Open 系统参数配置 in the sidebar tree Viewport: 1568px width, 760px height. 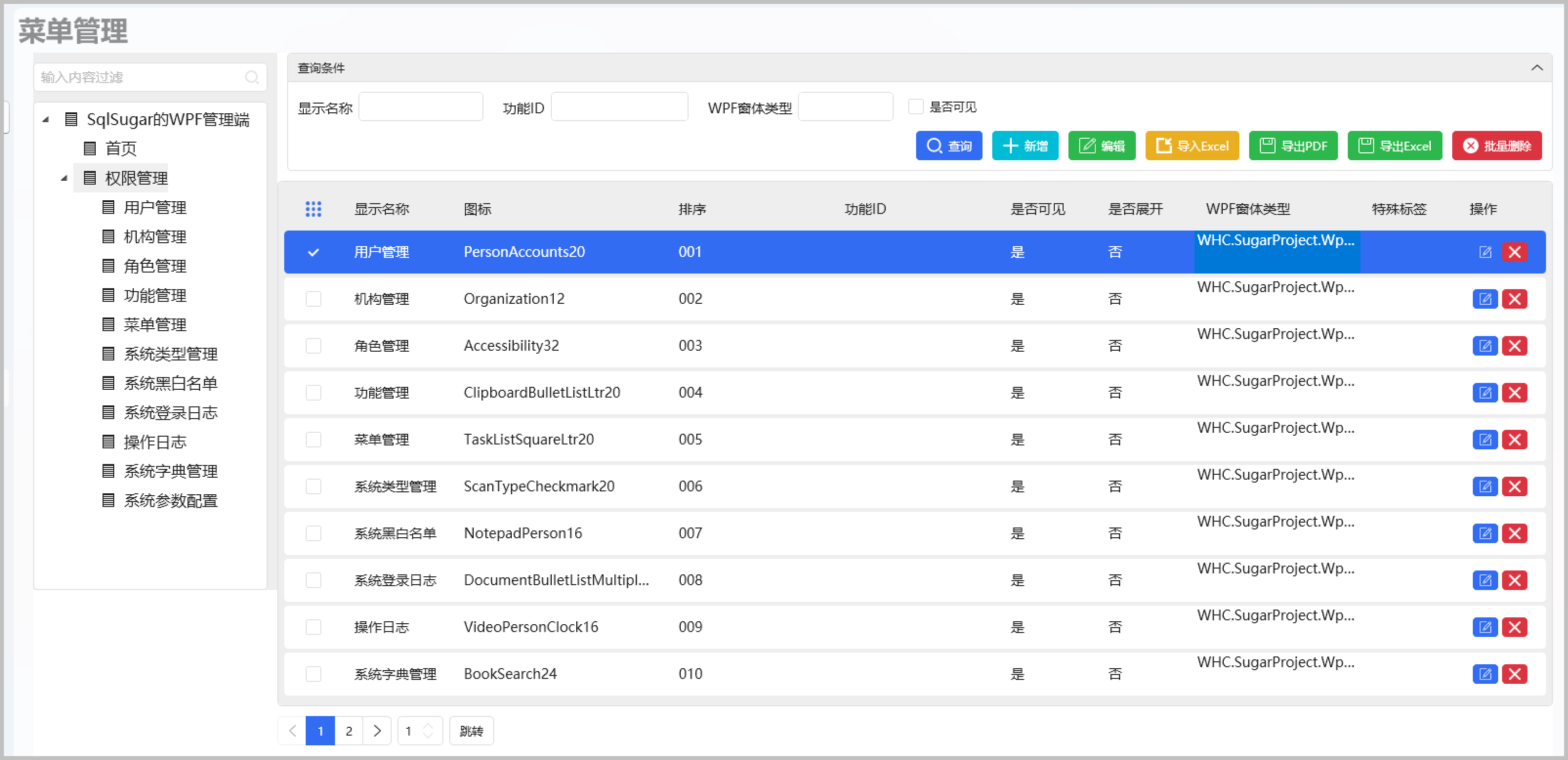170,501
